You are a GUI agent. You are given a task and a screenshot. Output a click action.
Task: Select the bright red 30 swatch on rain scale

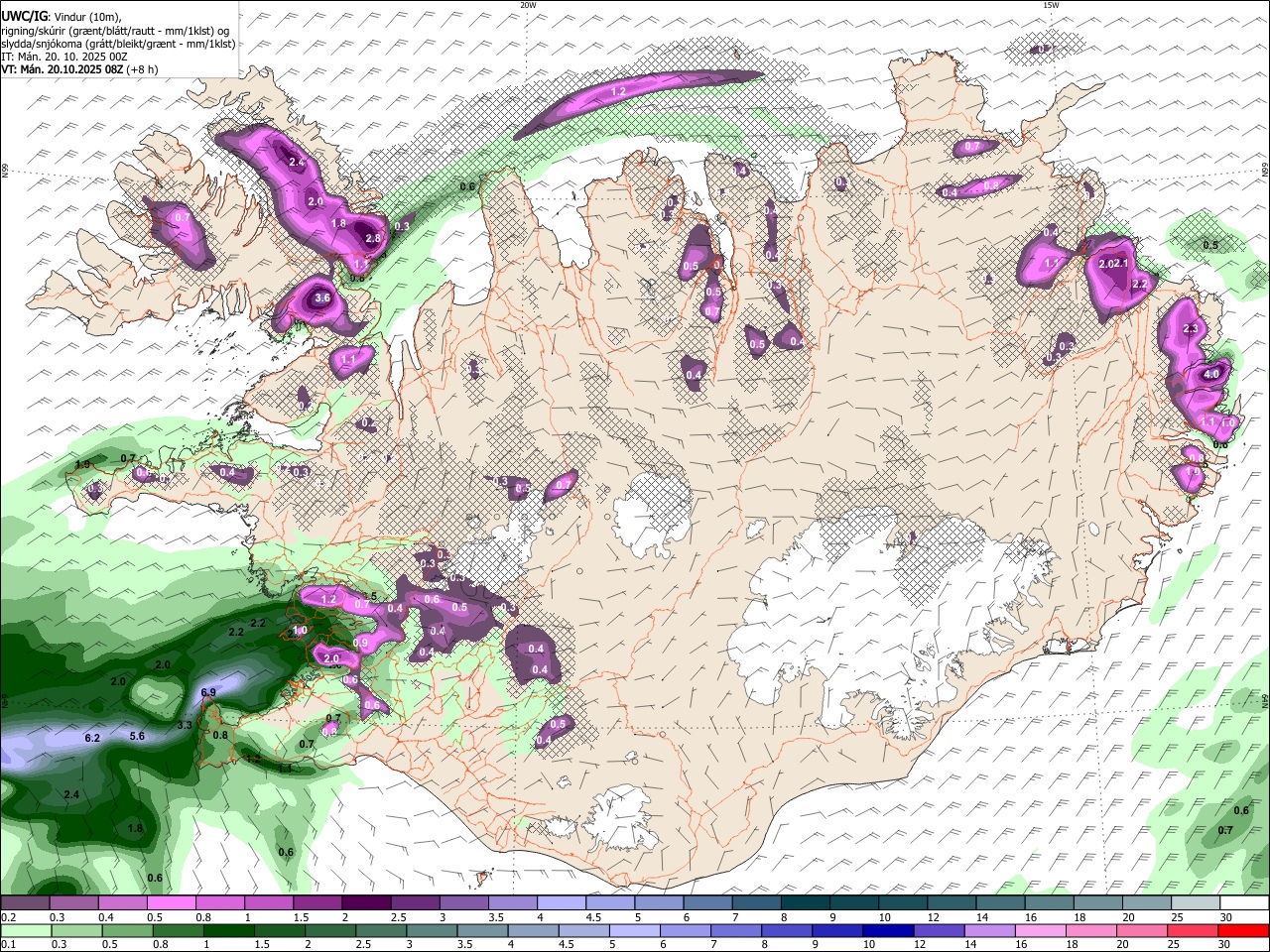(1244, 930)
